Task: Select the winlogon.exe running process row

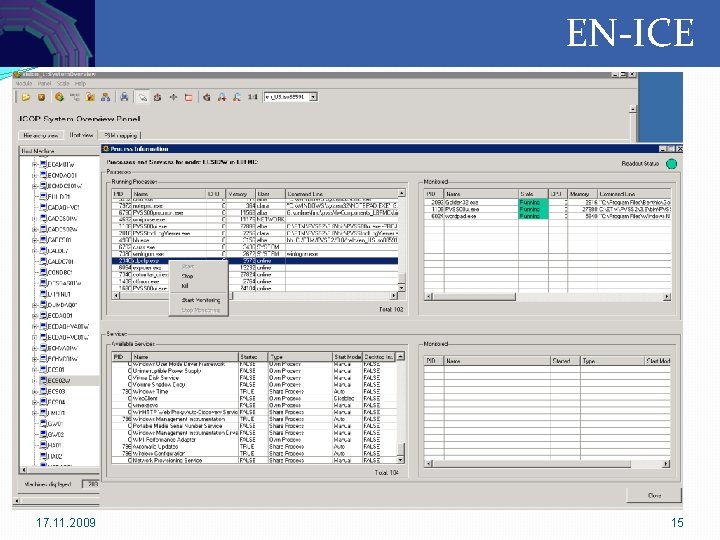Action: (255, 254)
